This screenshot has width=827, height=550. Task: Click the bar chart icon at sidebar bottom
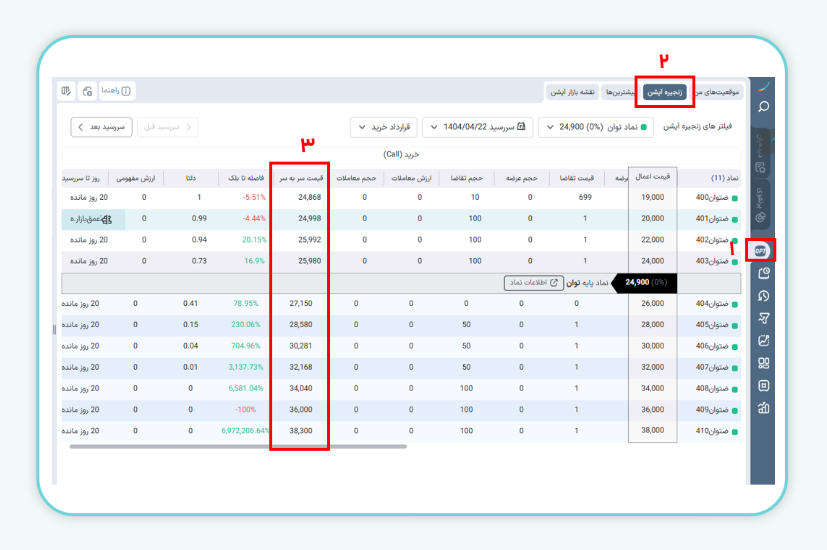coord(763,408)
